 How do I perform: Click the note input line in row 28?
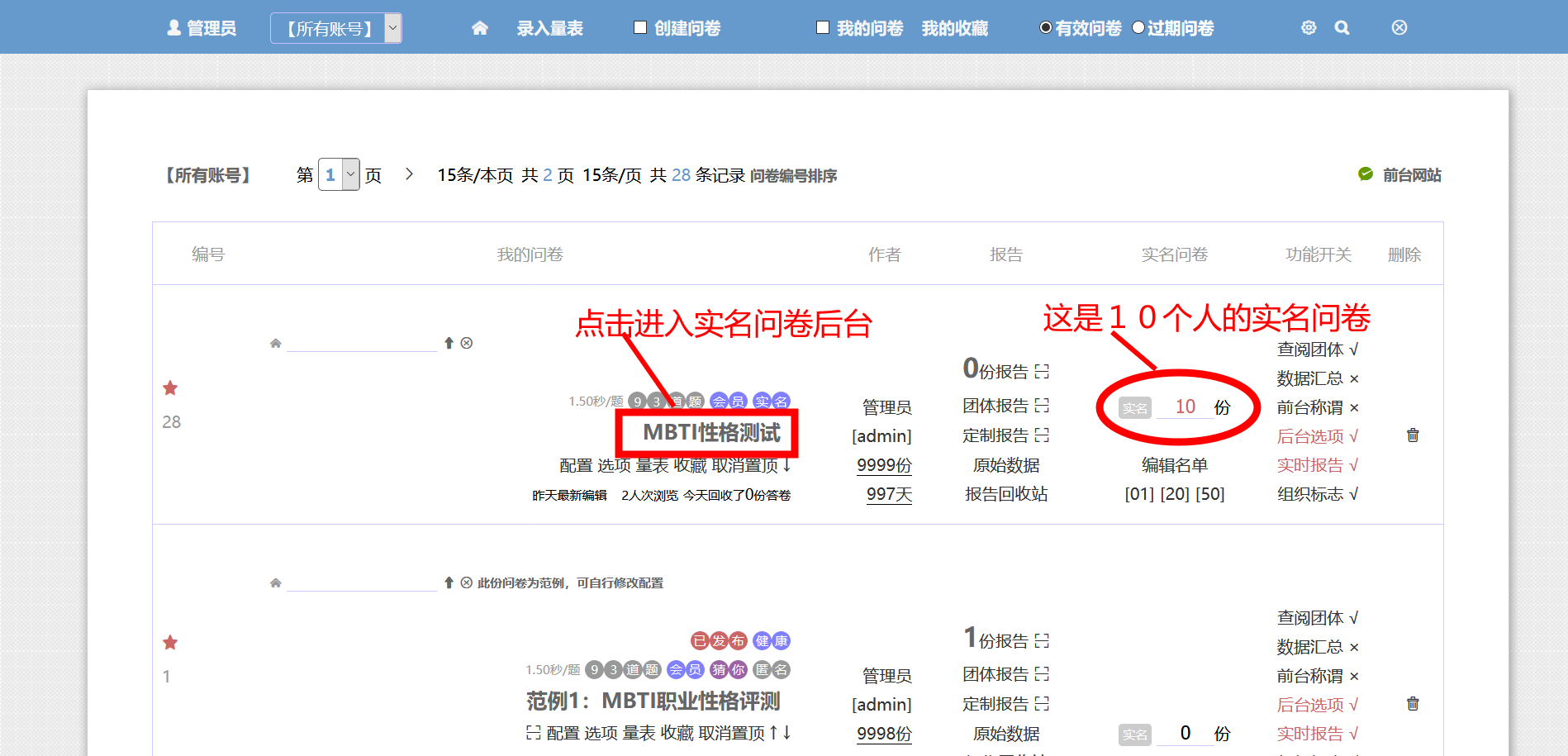pyautogui.click(x=362, y=342)
